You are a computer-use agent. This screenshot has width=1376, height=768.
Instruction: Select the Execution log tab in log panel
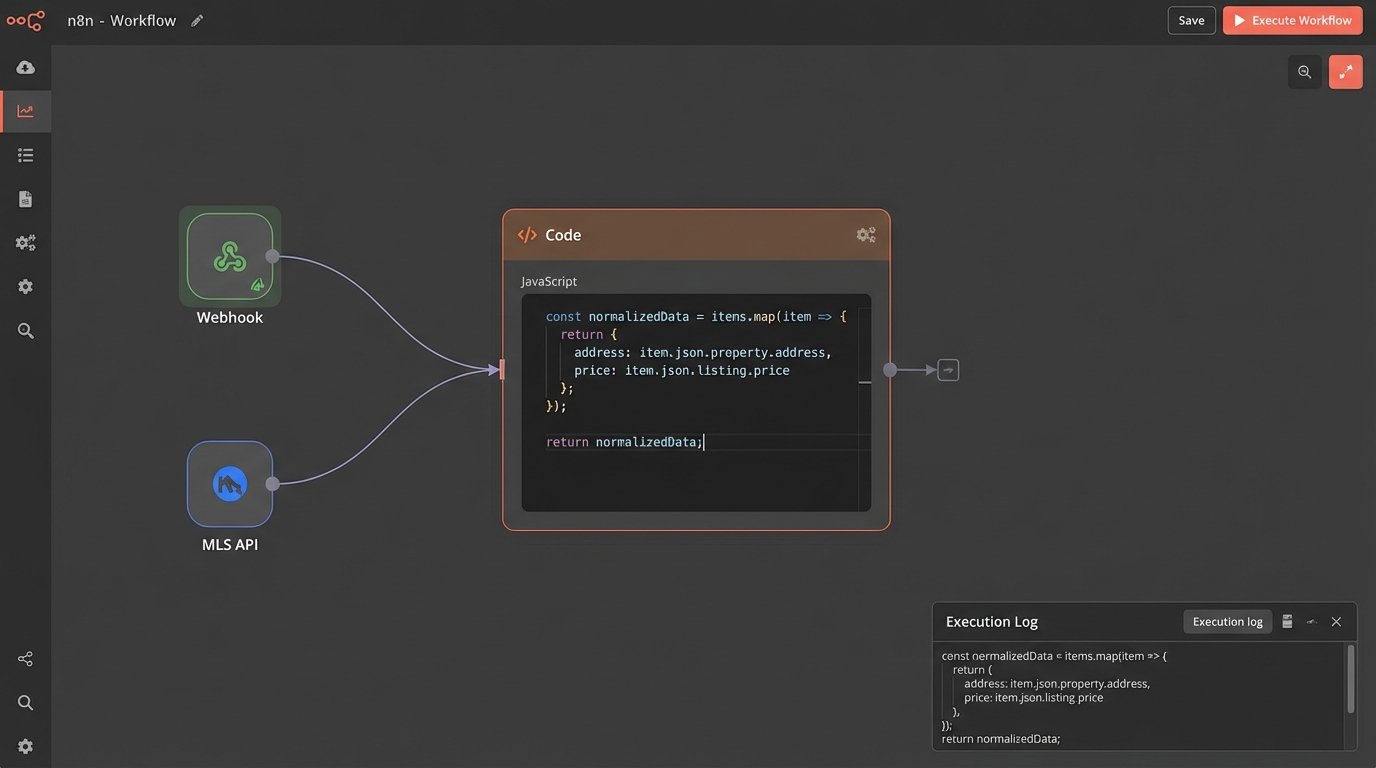pos(1227,622)
